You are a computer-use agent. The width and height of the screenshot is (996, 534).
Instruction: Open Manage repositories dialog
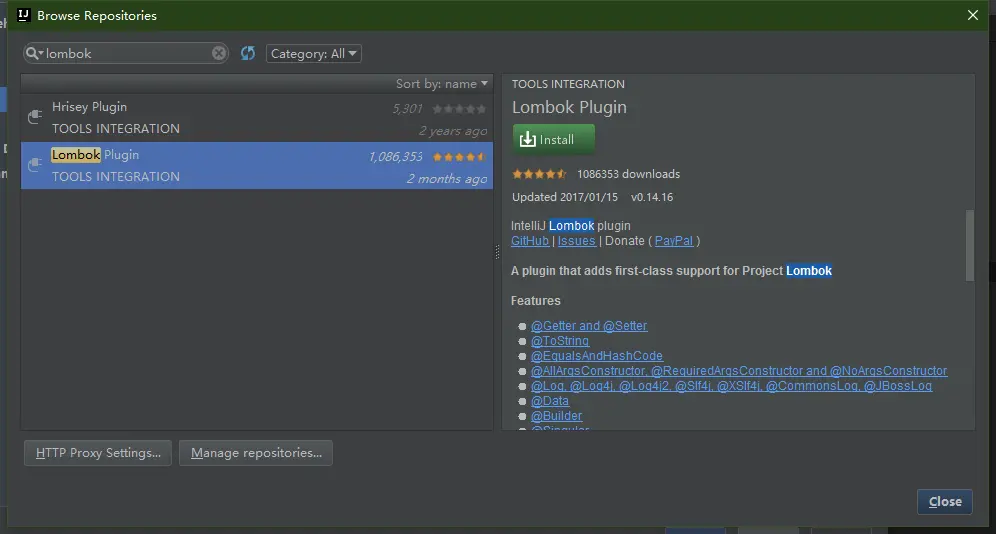pyautogui.click(x=256, y=453)
